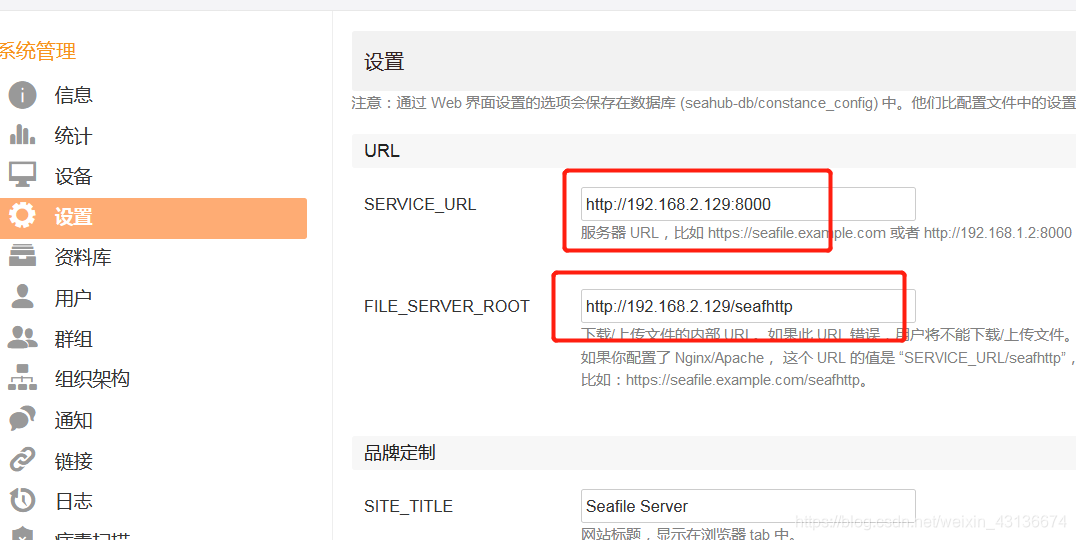Viewport: 1076px width, 540px height.
Task: Click the 系统管理 heading
Action: [37, 51]
